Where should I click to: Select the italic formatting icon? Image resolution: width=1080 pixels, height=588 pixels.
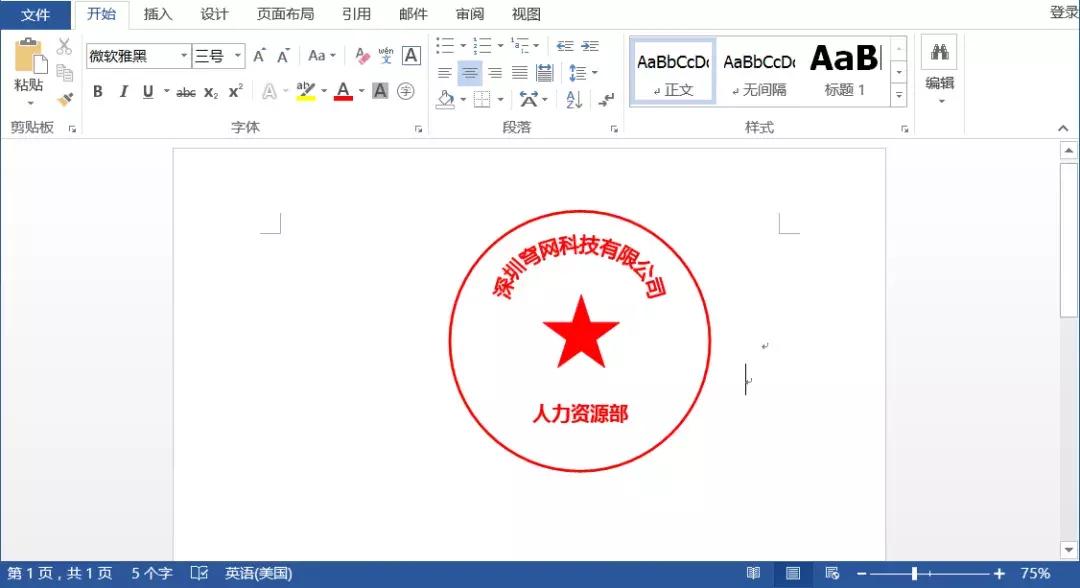[122, 91]
